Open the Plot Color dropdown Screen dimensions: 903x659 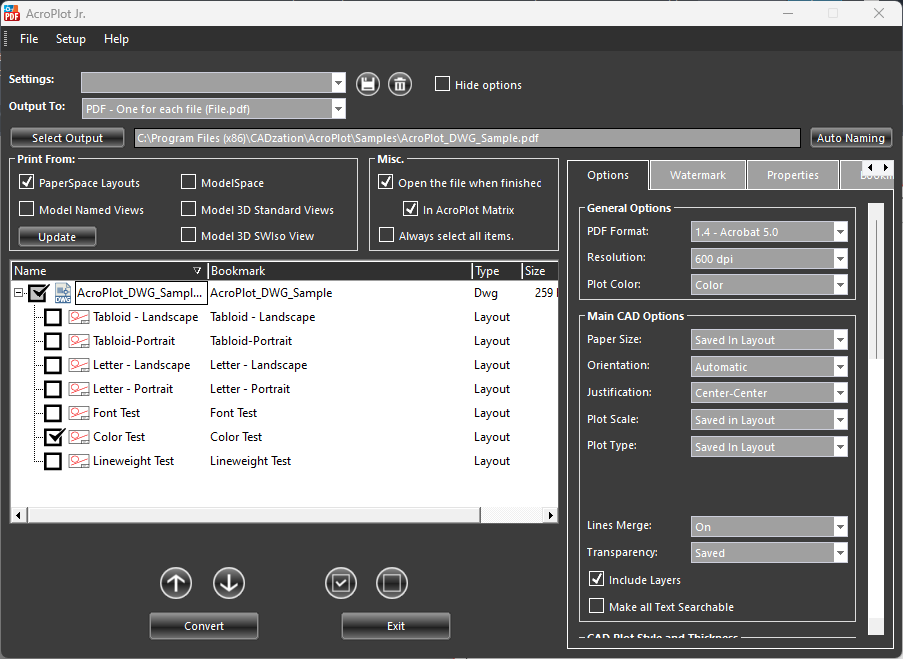point(840,285)
